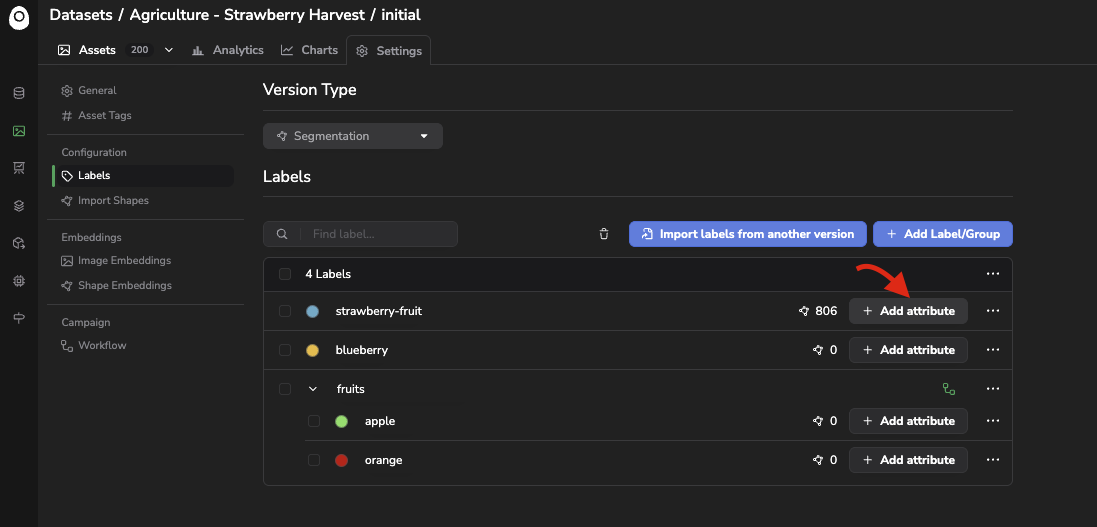
Task: Switch to the Charts tab
Action: tap(309, 50)
